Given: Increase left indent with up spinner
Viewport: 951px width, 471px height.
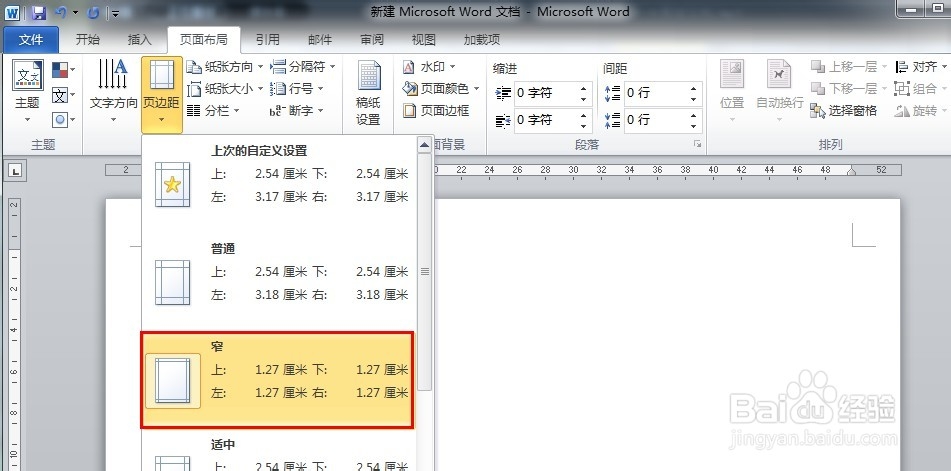Looking at the screenshot, I should coord(583,89).
